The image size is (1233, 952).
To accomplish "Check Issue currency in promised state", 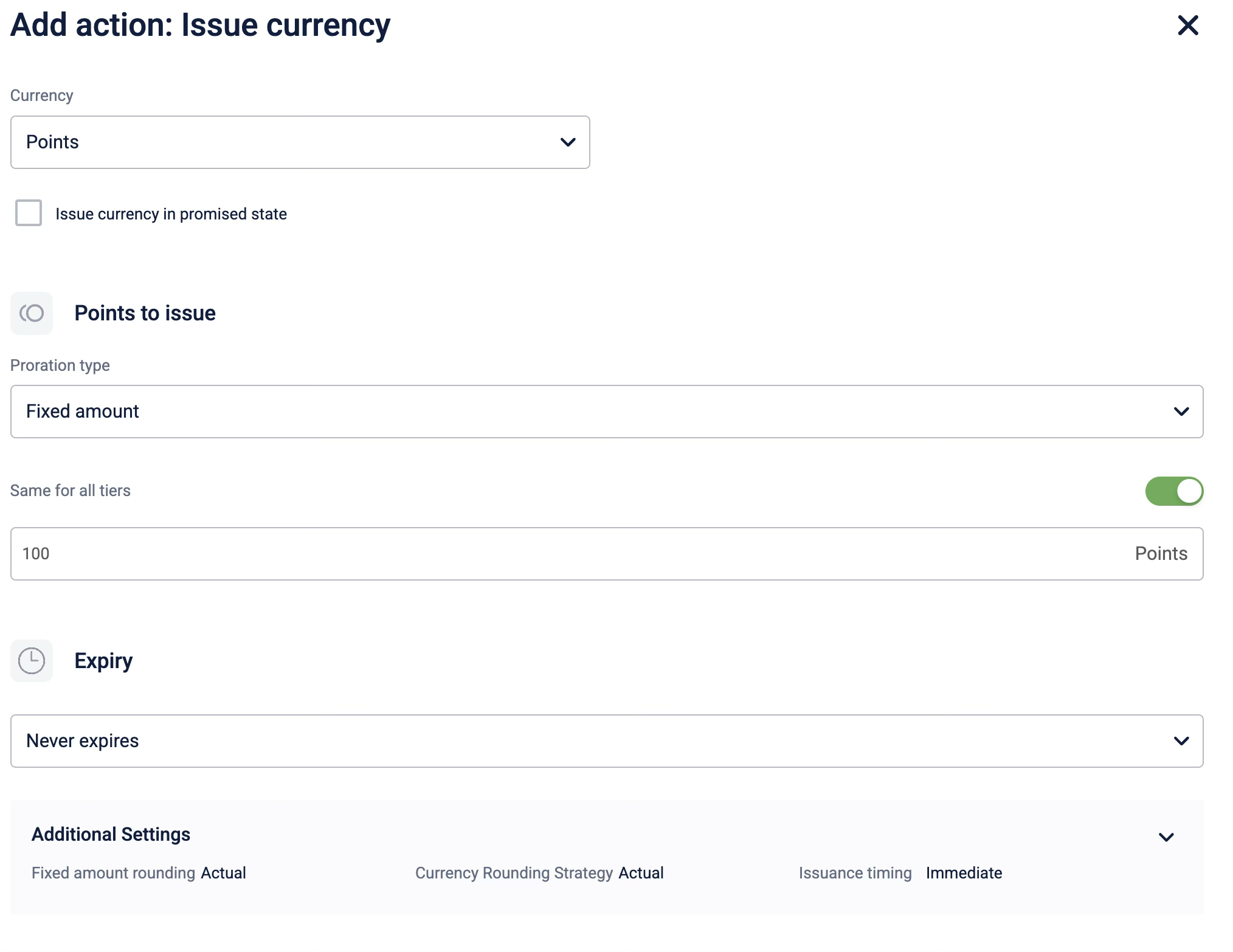I will 29,213.
